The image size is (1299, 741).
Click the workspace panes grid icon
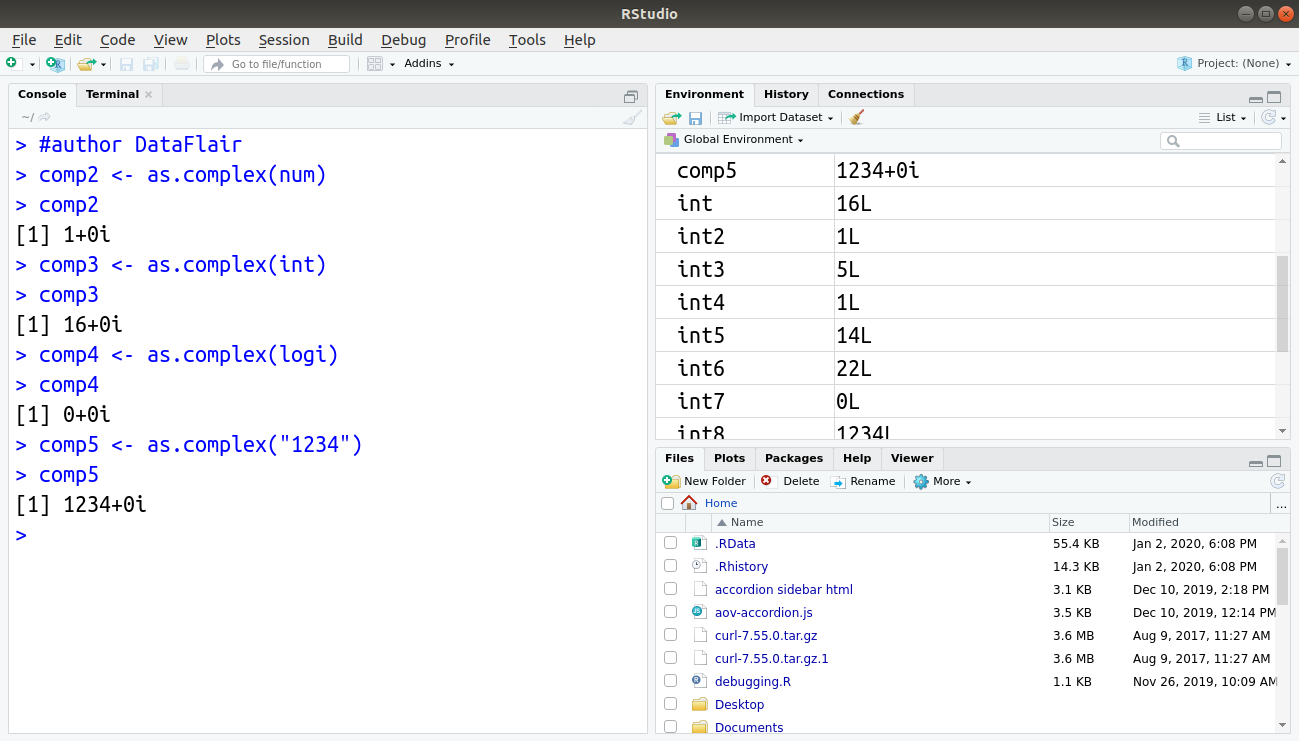tap(375, 63)
